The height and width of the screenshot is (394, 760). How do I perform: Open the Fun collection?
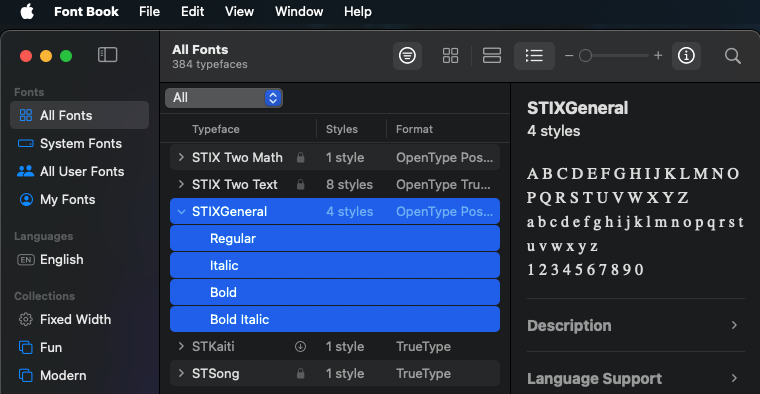coord(79,347)
